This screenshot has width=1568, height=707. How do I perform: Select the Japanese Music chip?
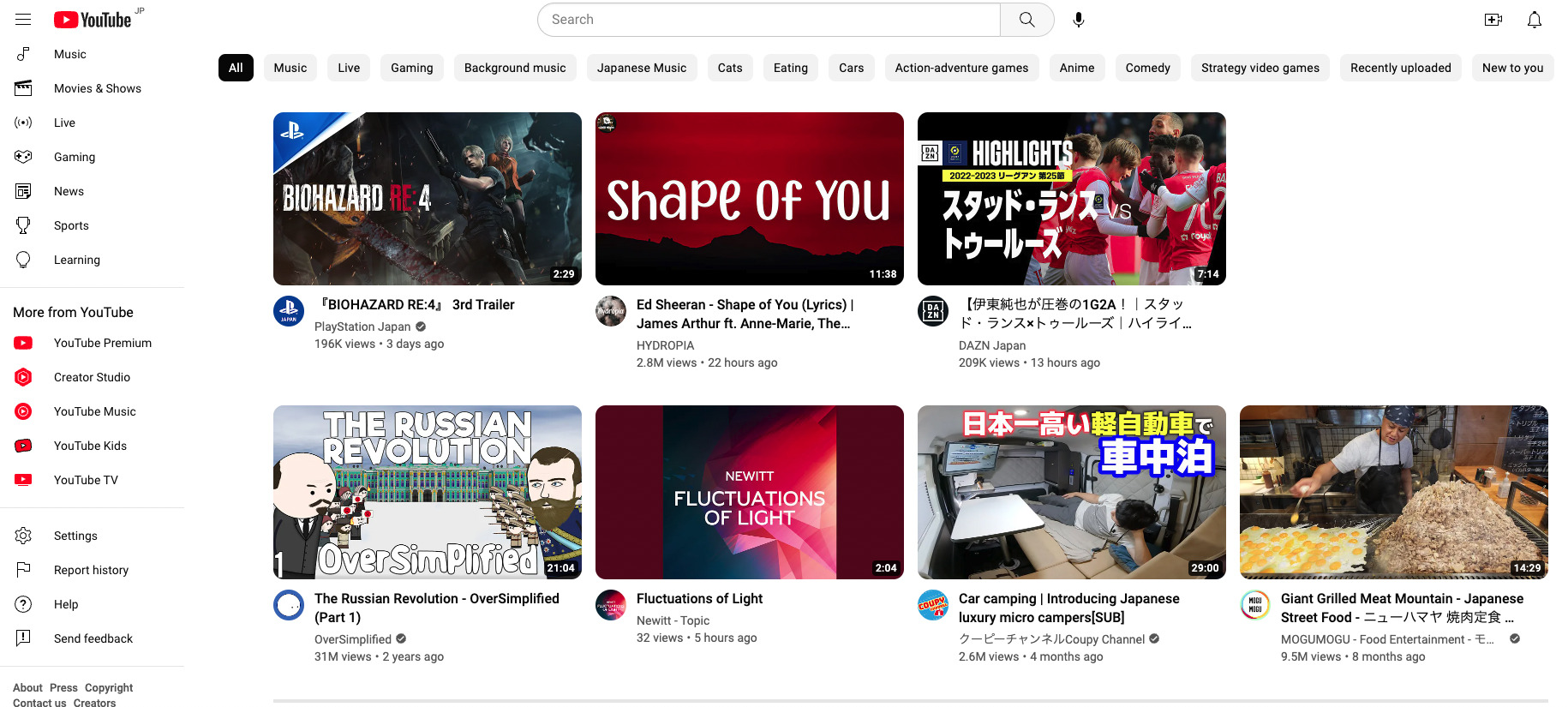[x=642, y=68]
